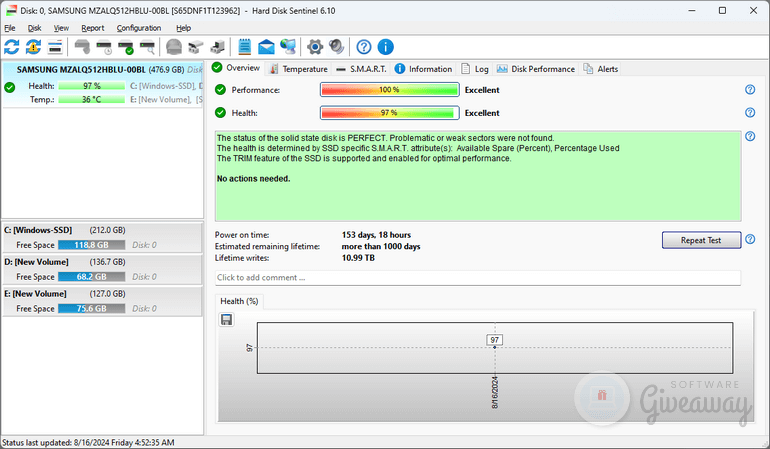
Task: Click help icon beside Performance bar
Action: [750, 89]
